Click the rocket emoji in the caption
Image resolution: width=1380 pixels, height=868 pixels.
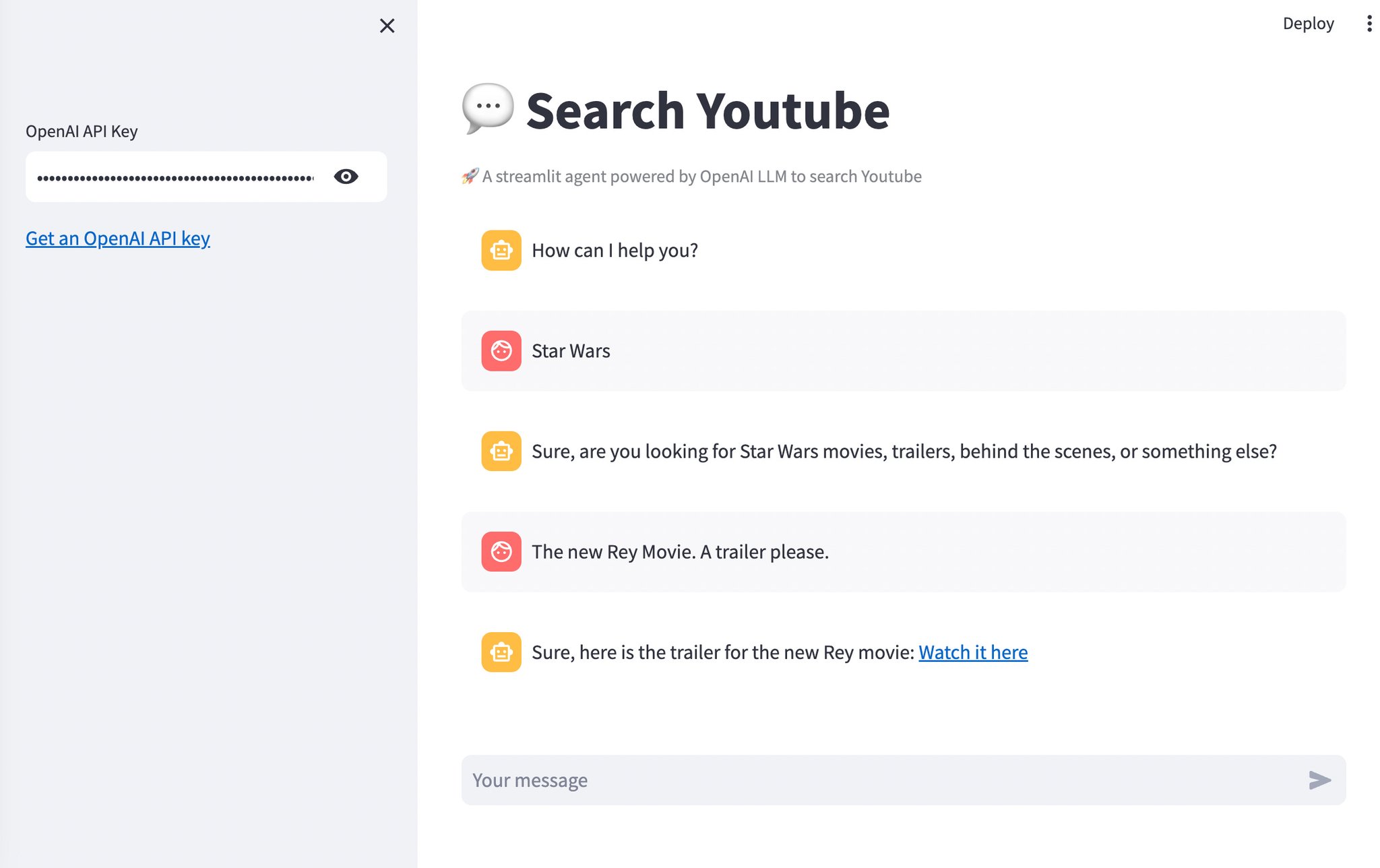[x=470, y=177]
